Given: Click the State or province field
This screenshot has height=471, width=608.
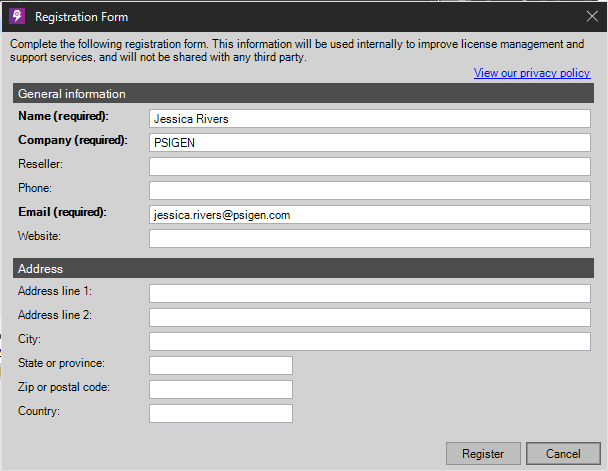Looking at the screenshot, I should tap(221, 366).
